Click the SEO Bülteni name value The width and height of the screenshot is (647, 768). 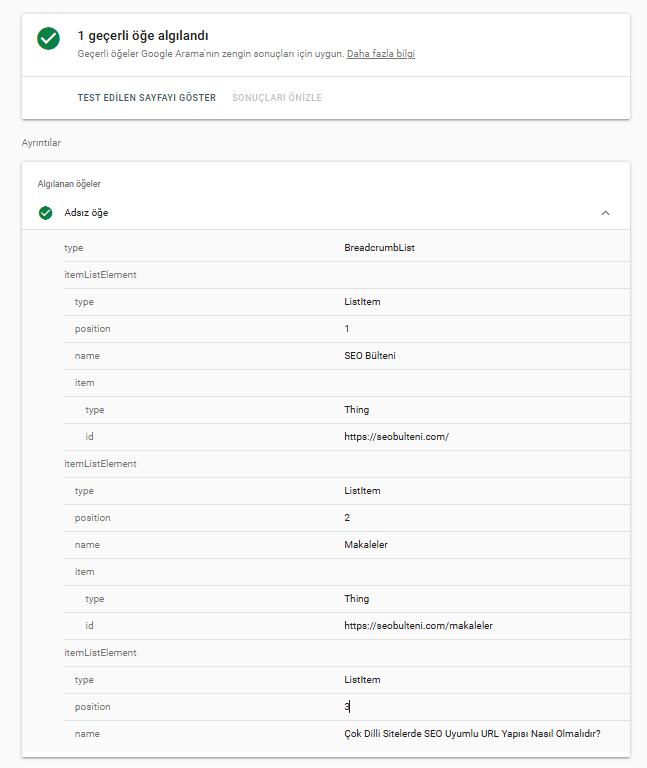pyautogui.click(x=370, y=356)
